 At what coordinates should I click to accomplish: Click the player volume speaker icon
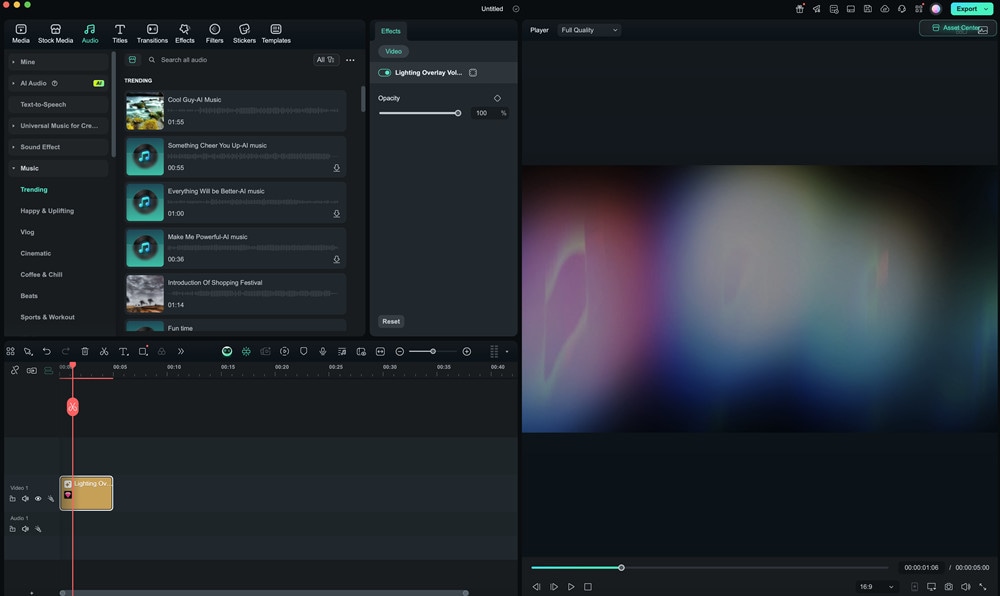966,586
